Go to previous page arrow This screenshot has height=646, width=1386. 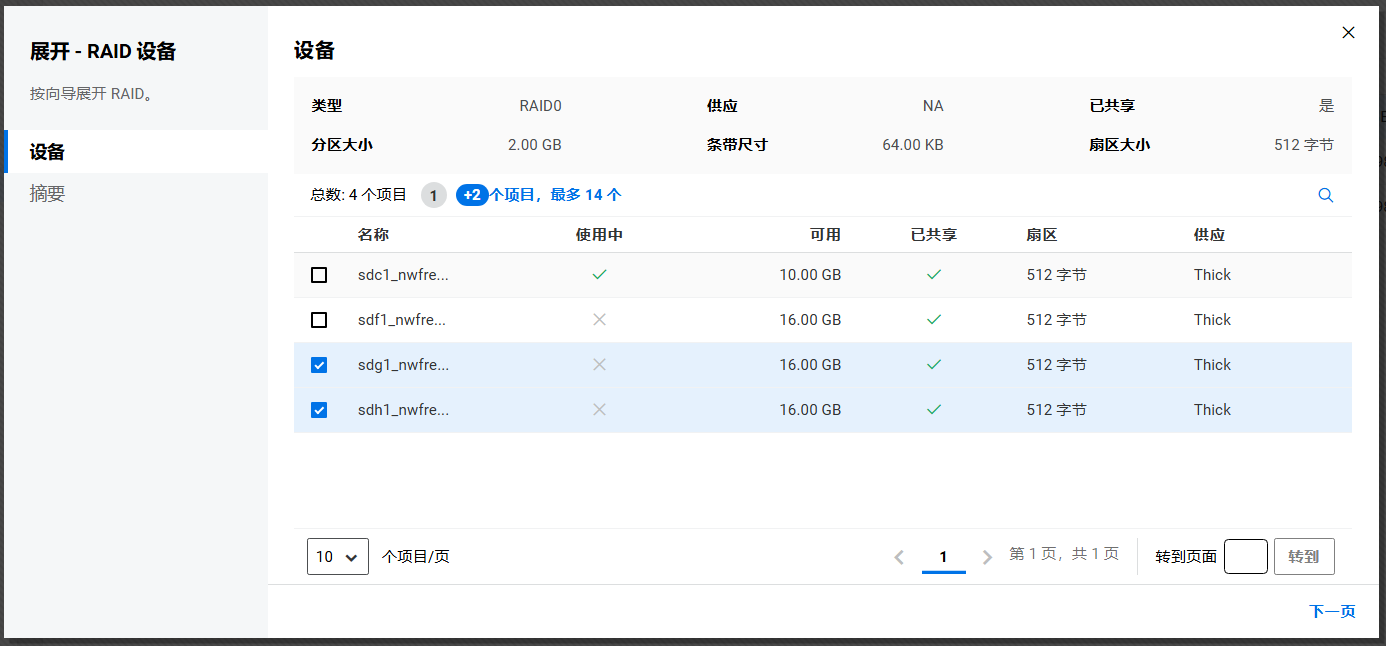(x=899, y=557)
